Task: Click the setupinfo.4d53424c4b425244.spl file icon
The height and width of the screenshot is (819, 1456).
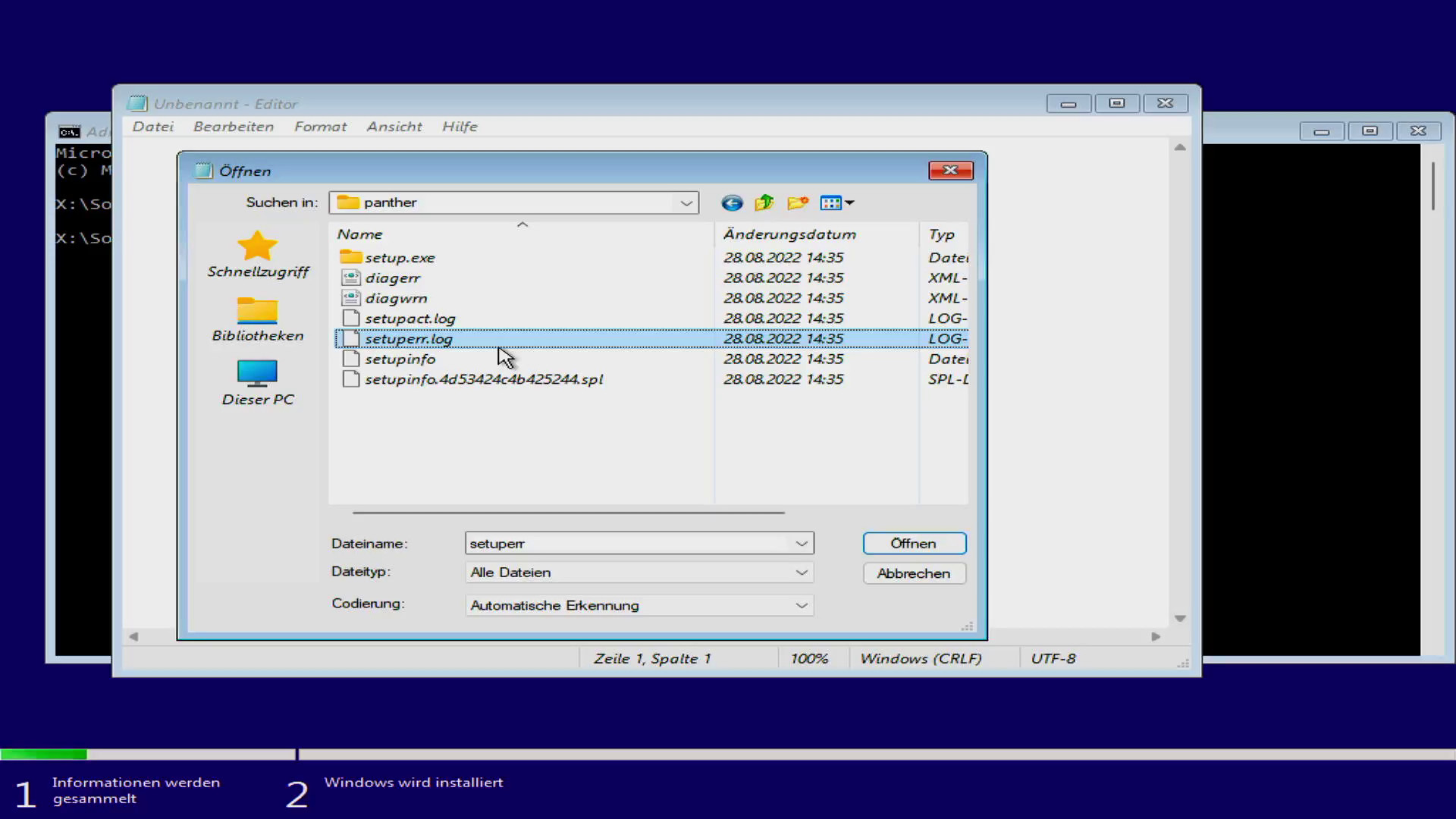Action: [350, 379]
